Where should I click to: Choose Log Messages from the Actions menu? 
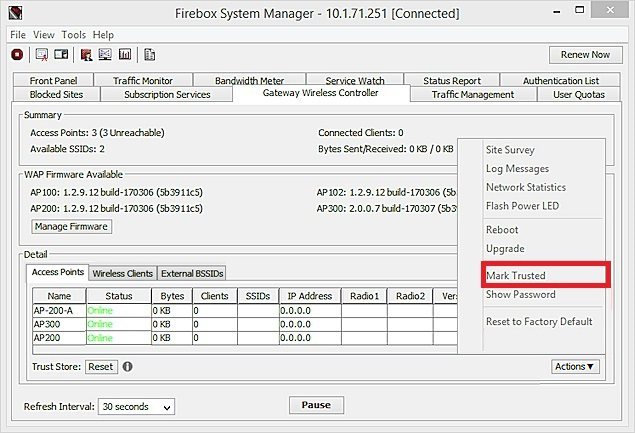tap(518, 169)
